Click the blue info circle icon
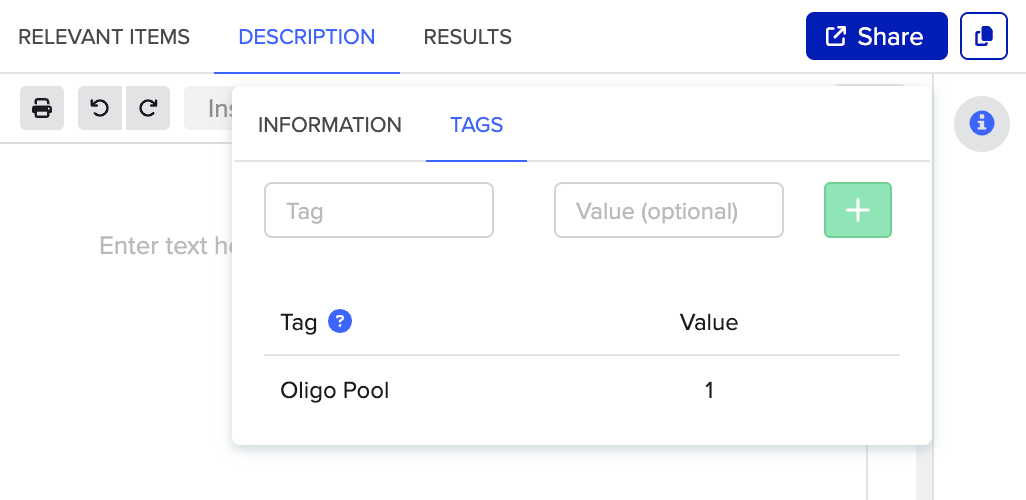The width and height of the screenshot is (1026, 500). point(982,123)
